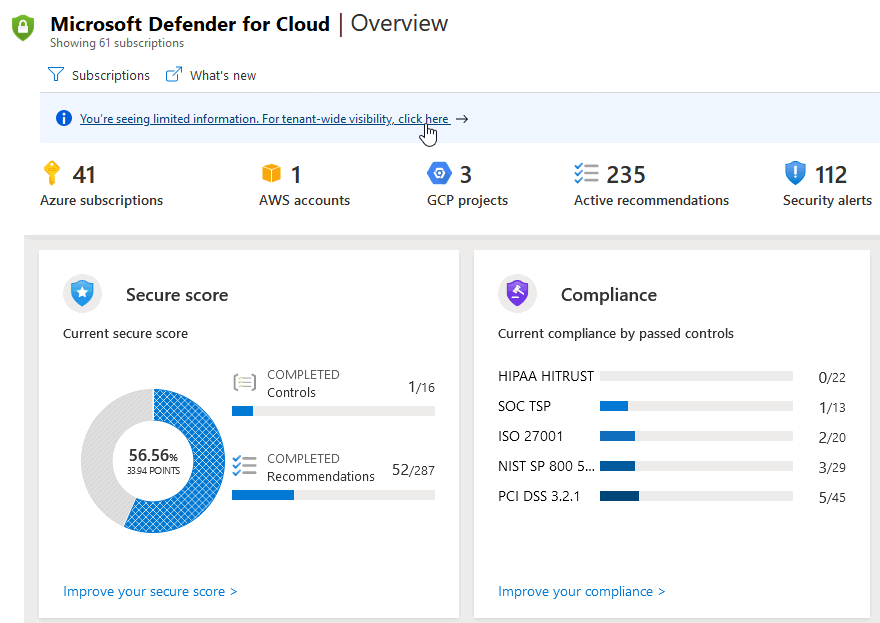Select the AWS accounts box icon
The height and width of the screenshot is (623, 880).
click(x=271, y=173)
